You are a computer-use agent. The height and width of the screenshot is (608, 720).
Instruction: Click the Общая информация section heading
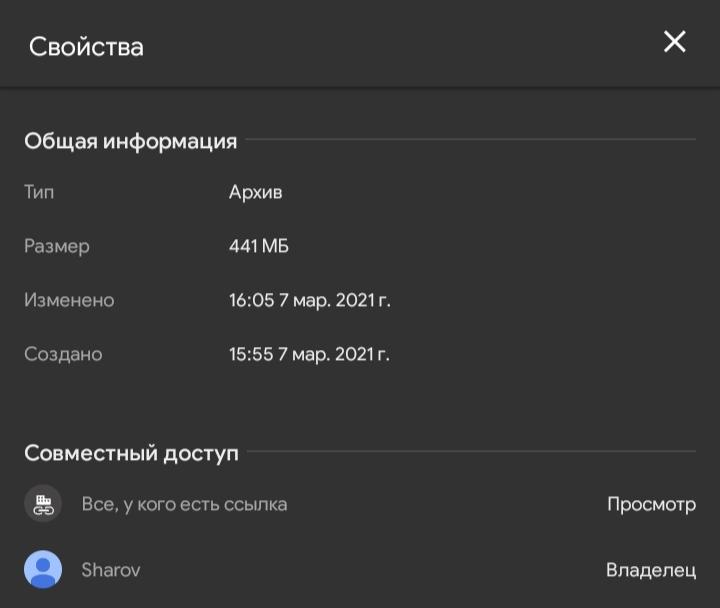click(130, 141)
